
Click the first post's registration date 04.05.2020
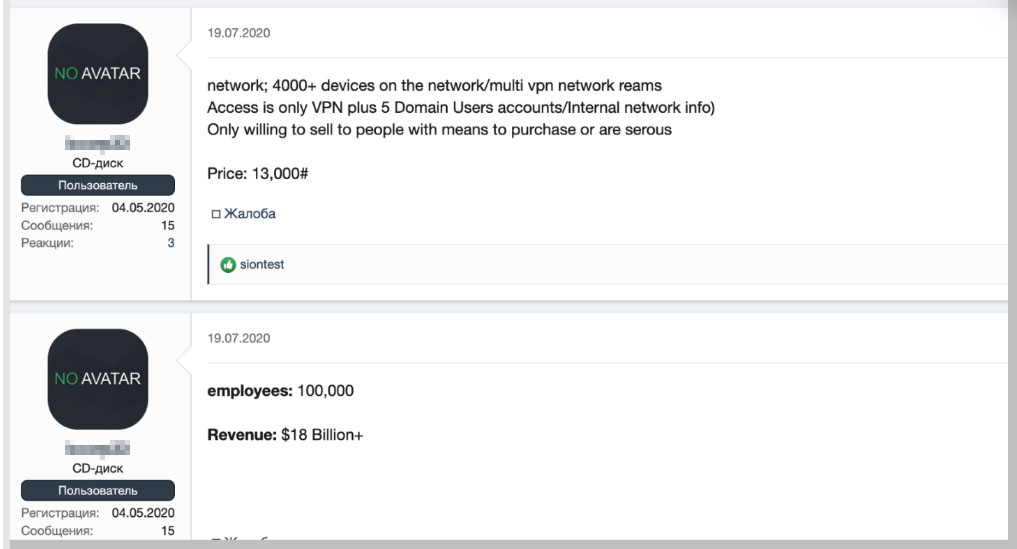tap(143, 208)
